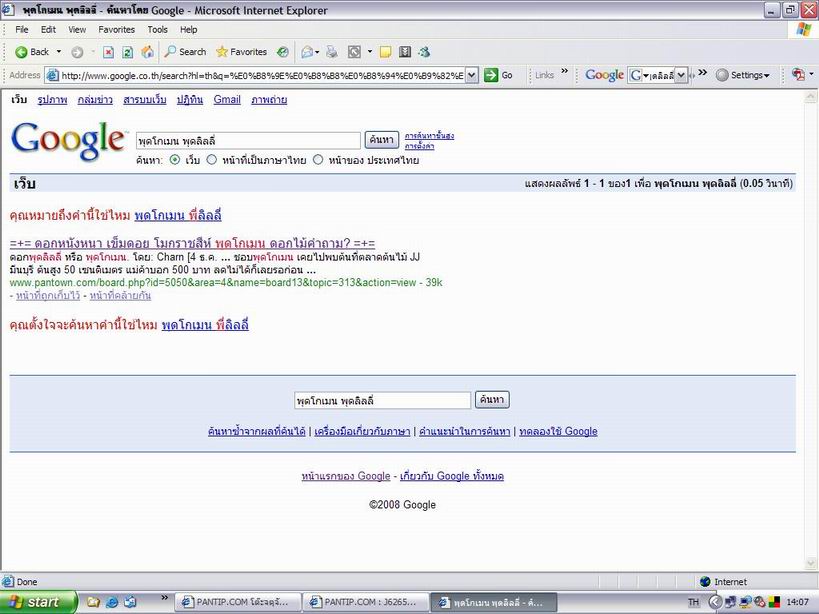Click the top suggested spelling link

coord(178,215)
